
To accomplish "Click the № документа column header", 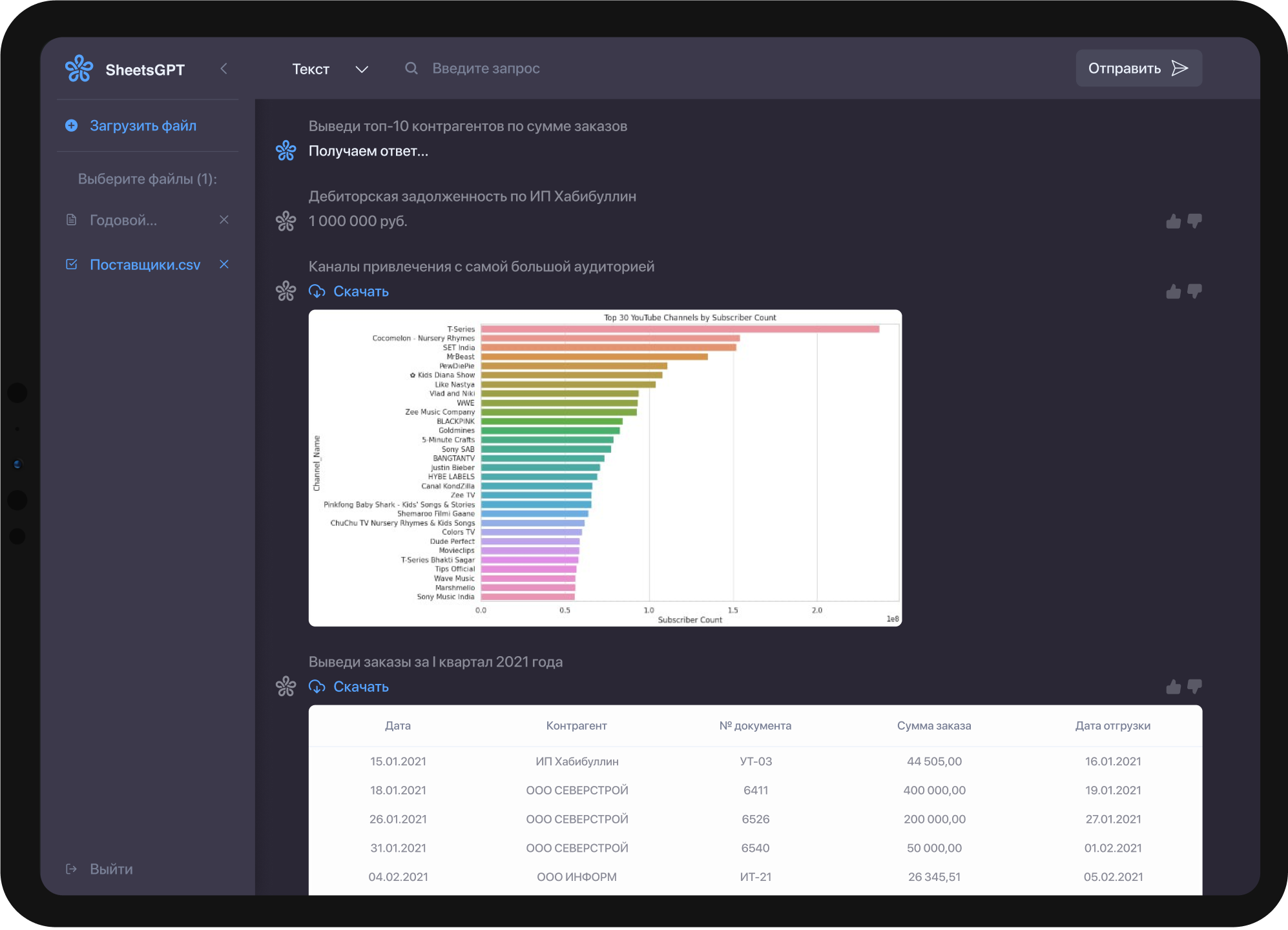I will [756, 726].
